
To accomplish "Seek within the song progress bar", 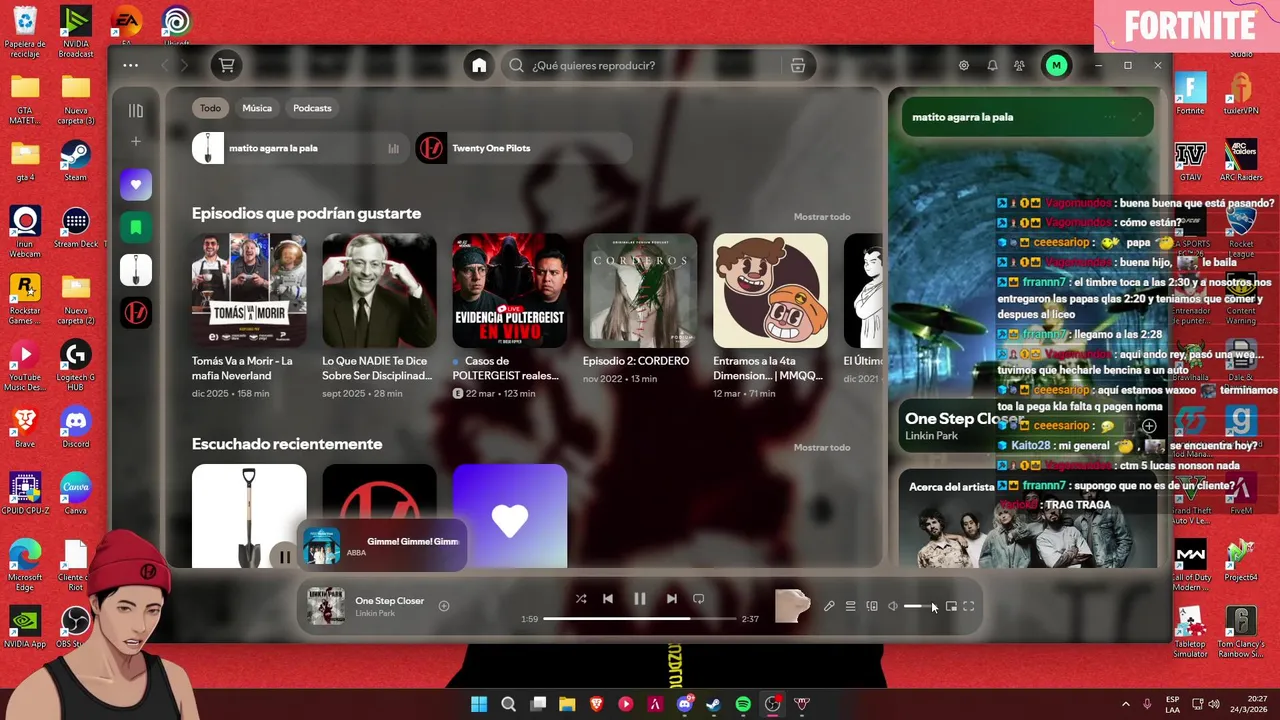I will pos(639,619).
